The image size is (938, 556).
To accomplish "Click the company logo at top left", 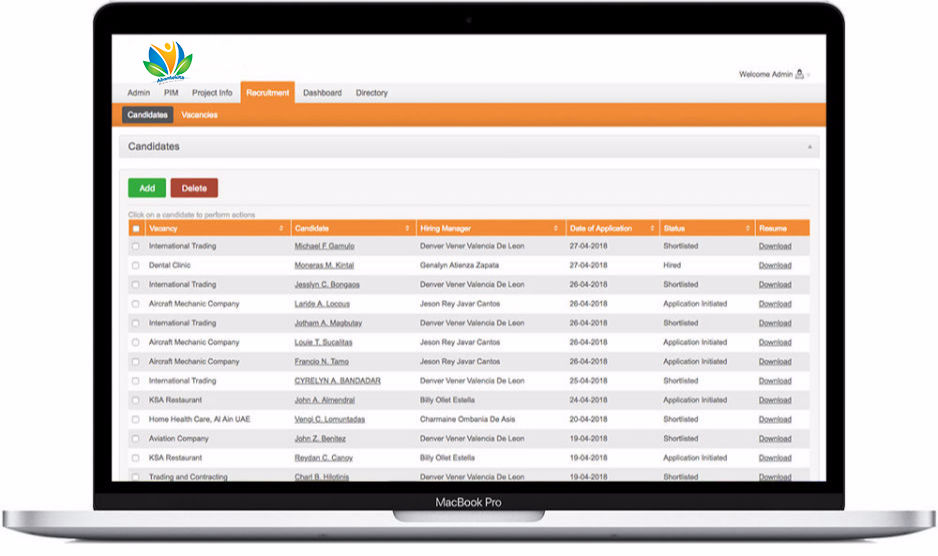I will [167, 60].
